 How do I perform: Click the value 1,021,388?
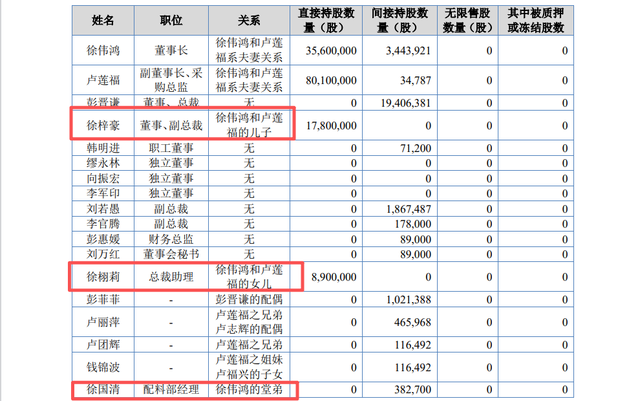[409, 300]
